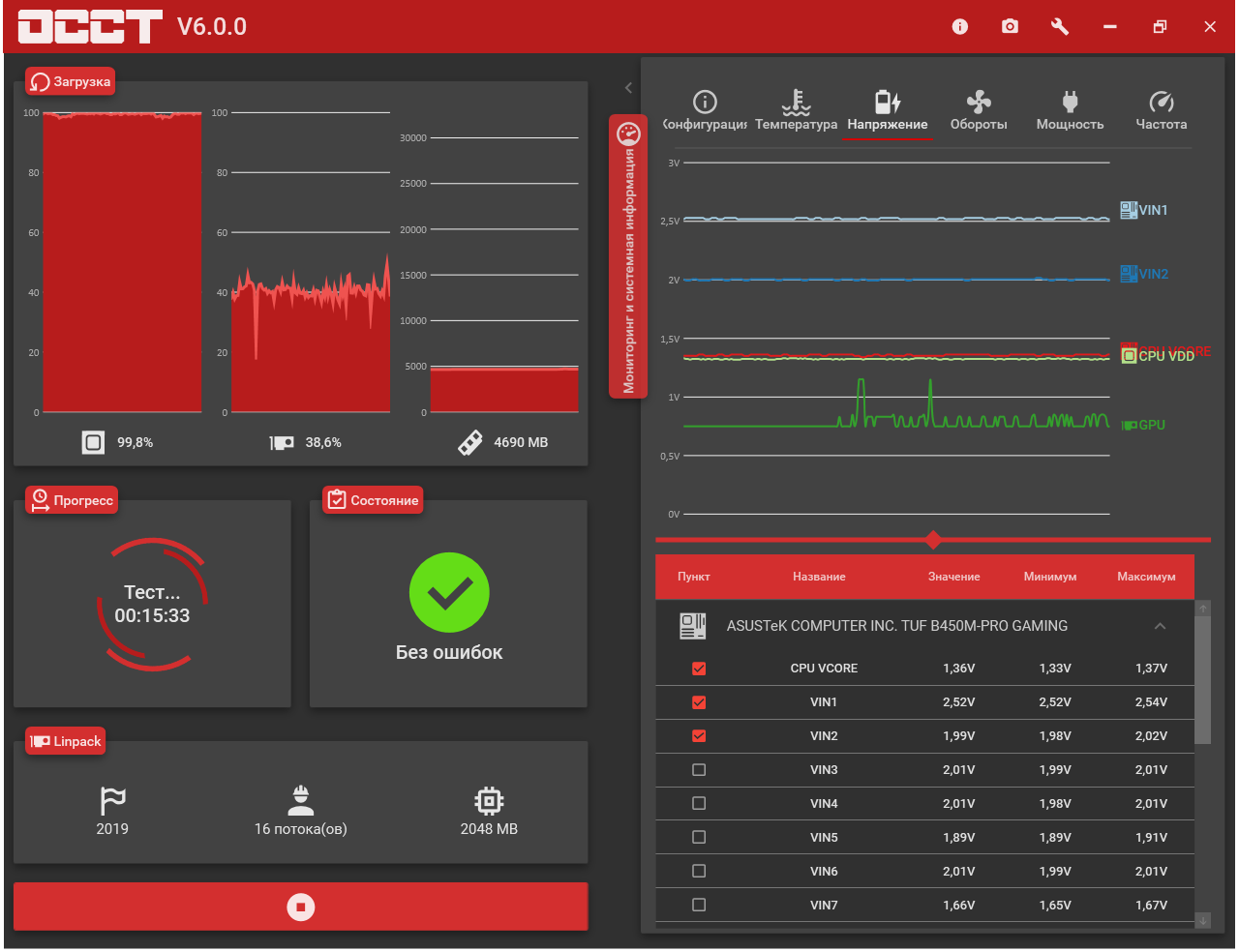
Task: Click the V6.0.0 version label
Action: 212,26
